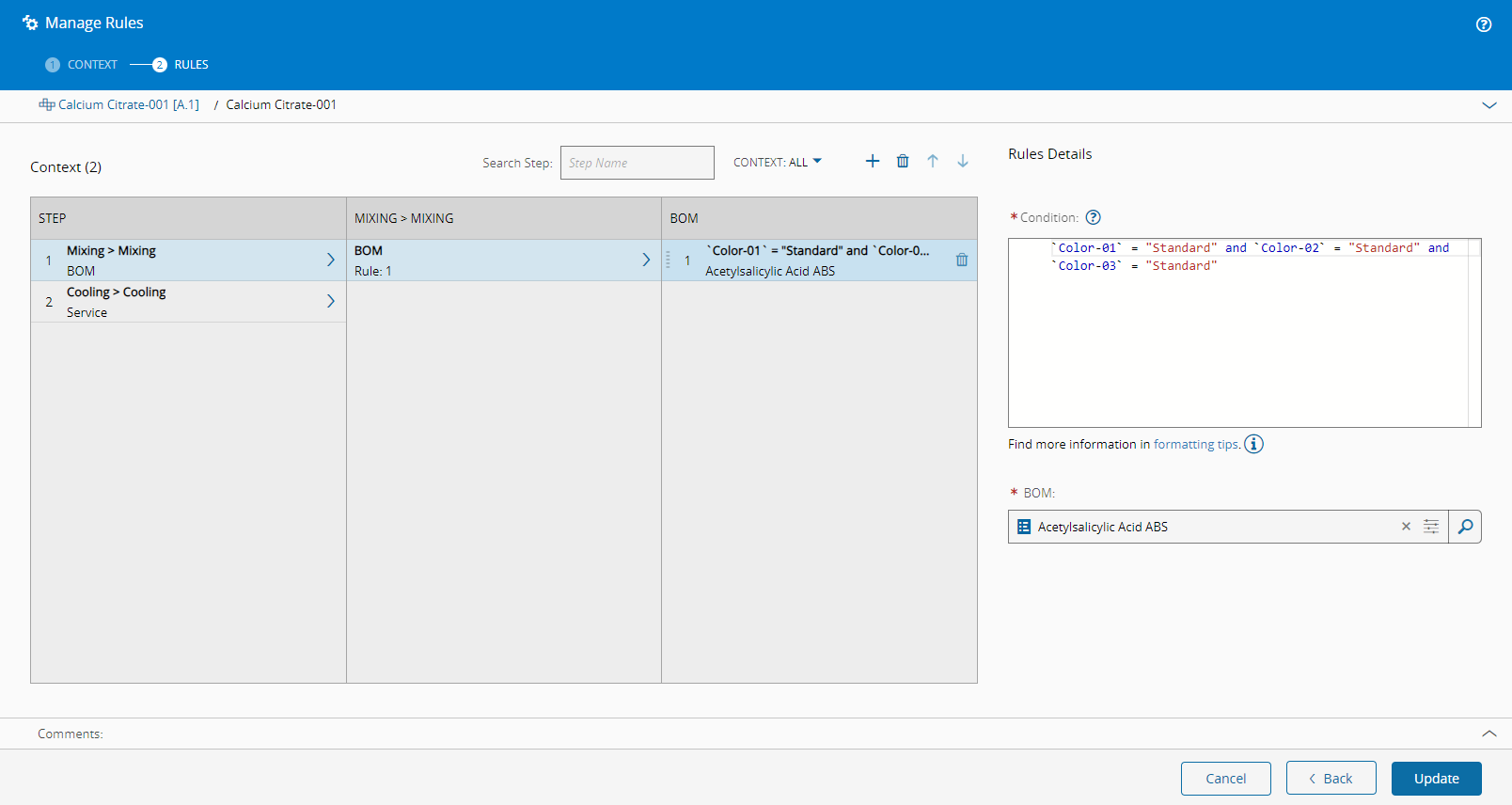Viewport: 1512px width, 805px height.
Task: Clear the BOM field with X
Action: (1406, 527)
